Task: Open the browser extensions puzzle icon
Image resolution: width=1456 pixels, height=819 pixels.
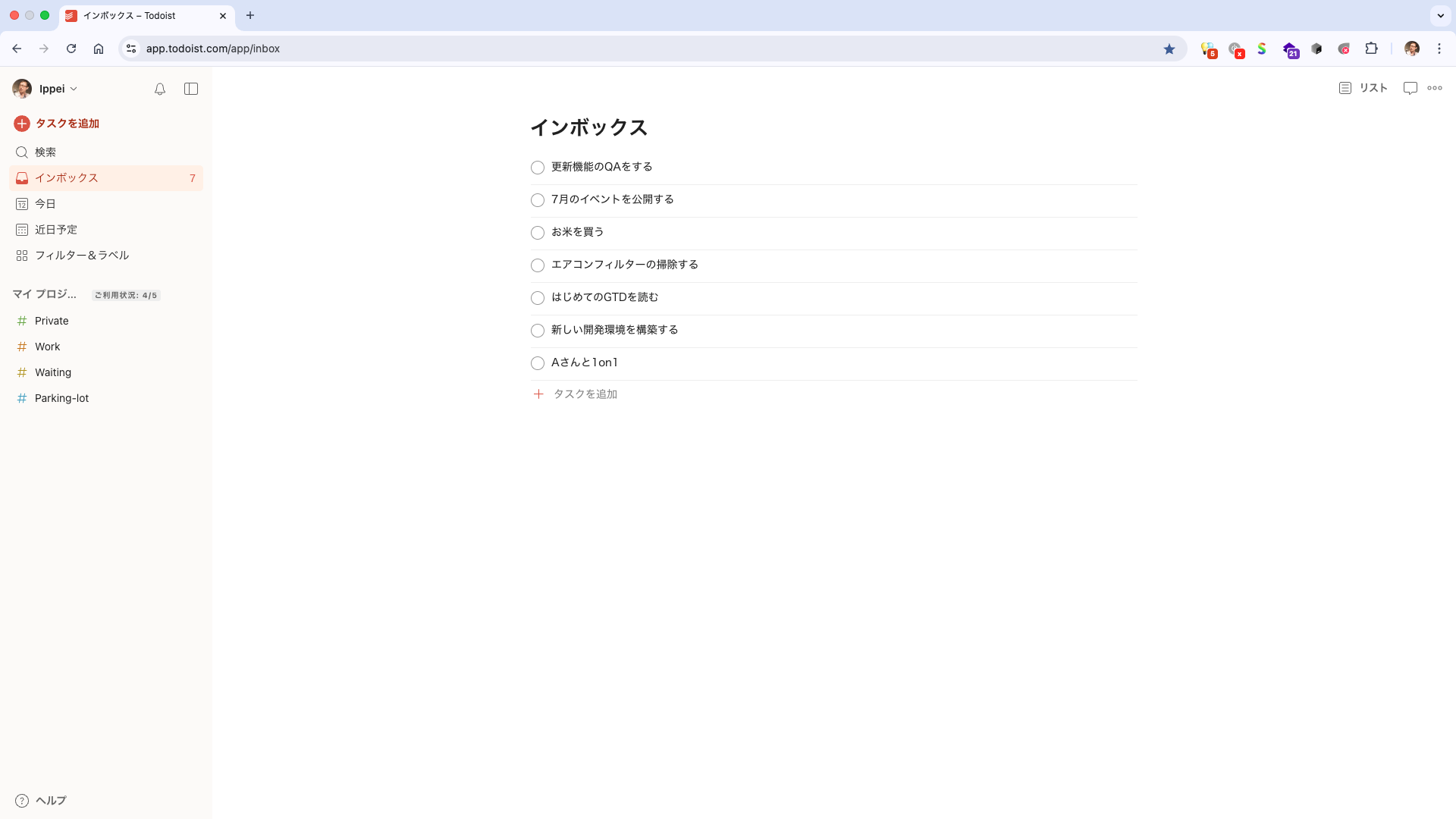Action: 1372,49
